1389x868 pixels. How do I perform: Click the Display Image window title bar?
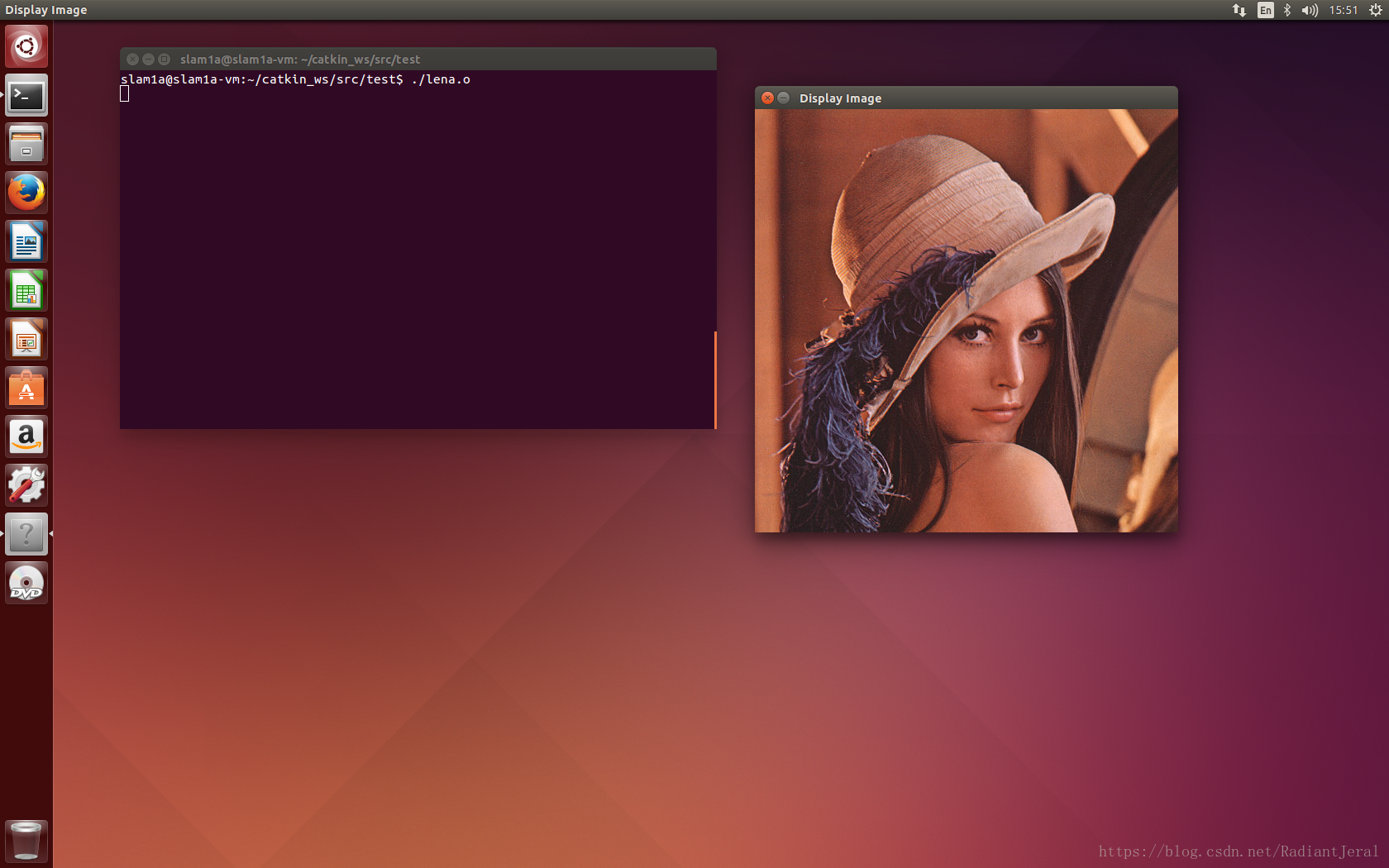click(966, 98)
